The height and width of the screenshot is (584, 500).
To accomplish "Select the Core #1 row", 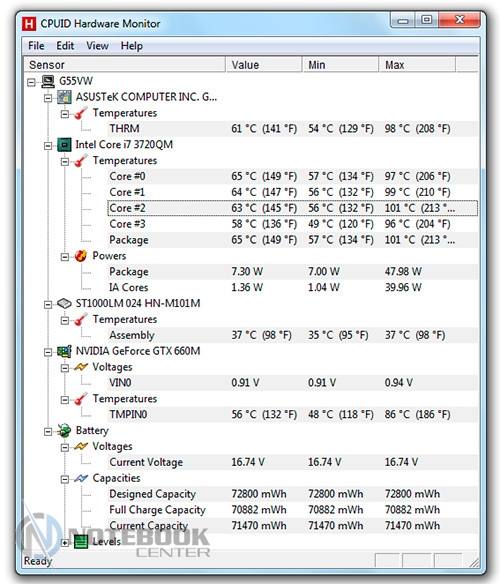I will point(292,193).
